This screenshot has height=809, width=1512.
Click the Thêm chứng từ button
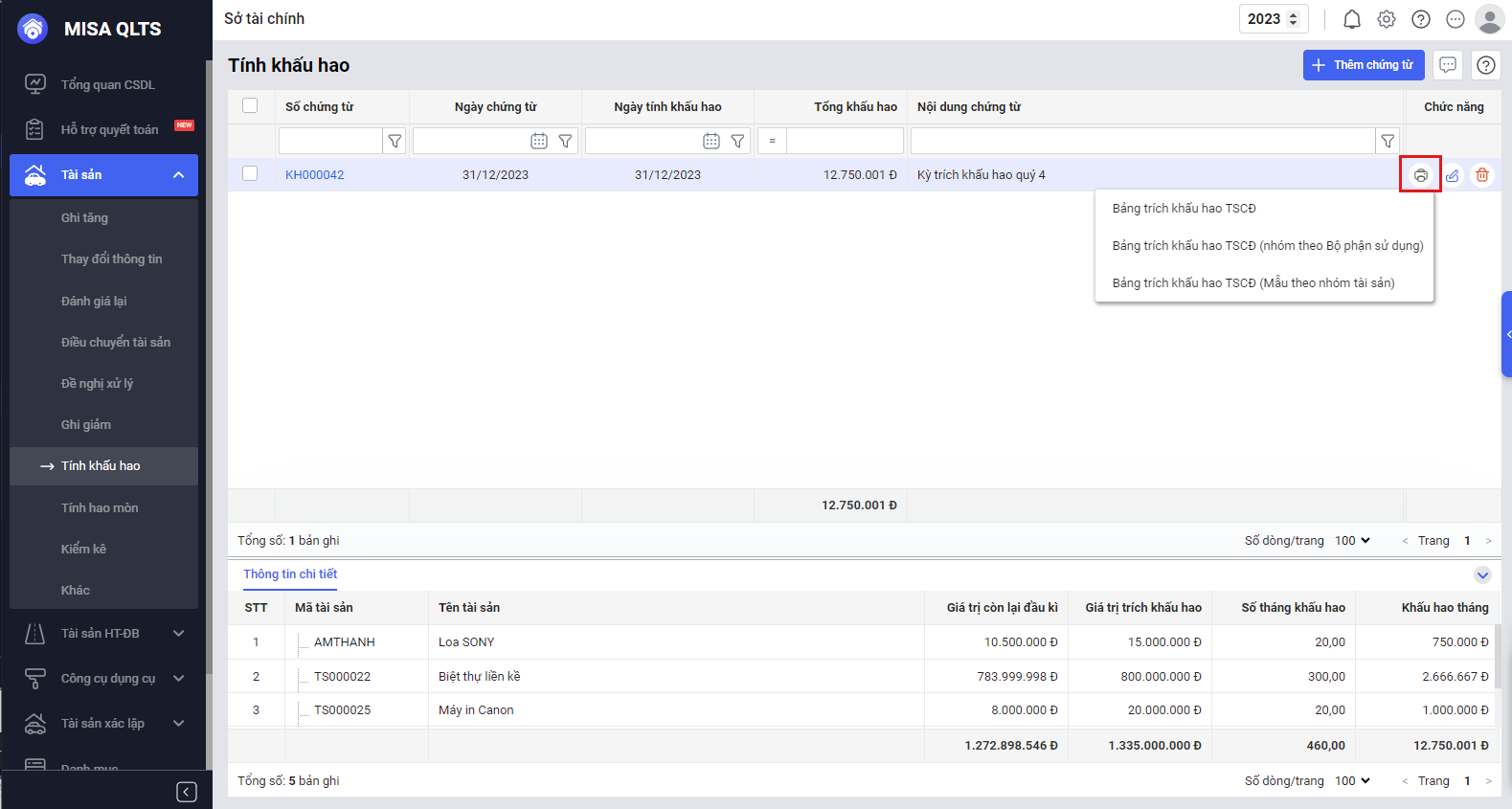pyautogui.click(x=1363, y=65)
